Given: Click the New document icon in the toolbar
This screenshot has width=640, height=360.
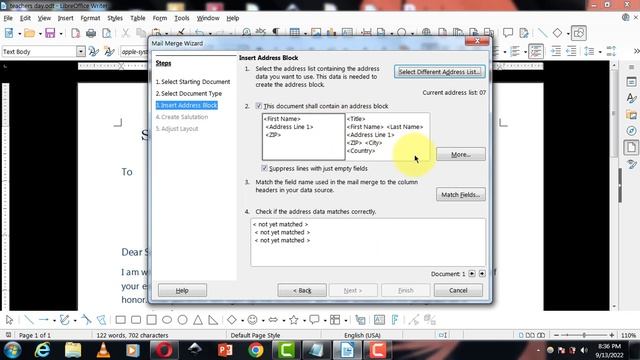Looking at the screenshot, I should (9, 33).
